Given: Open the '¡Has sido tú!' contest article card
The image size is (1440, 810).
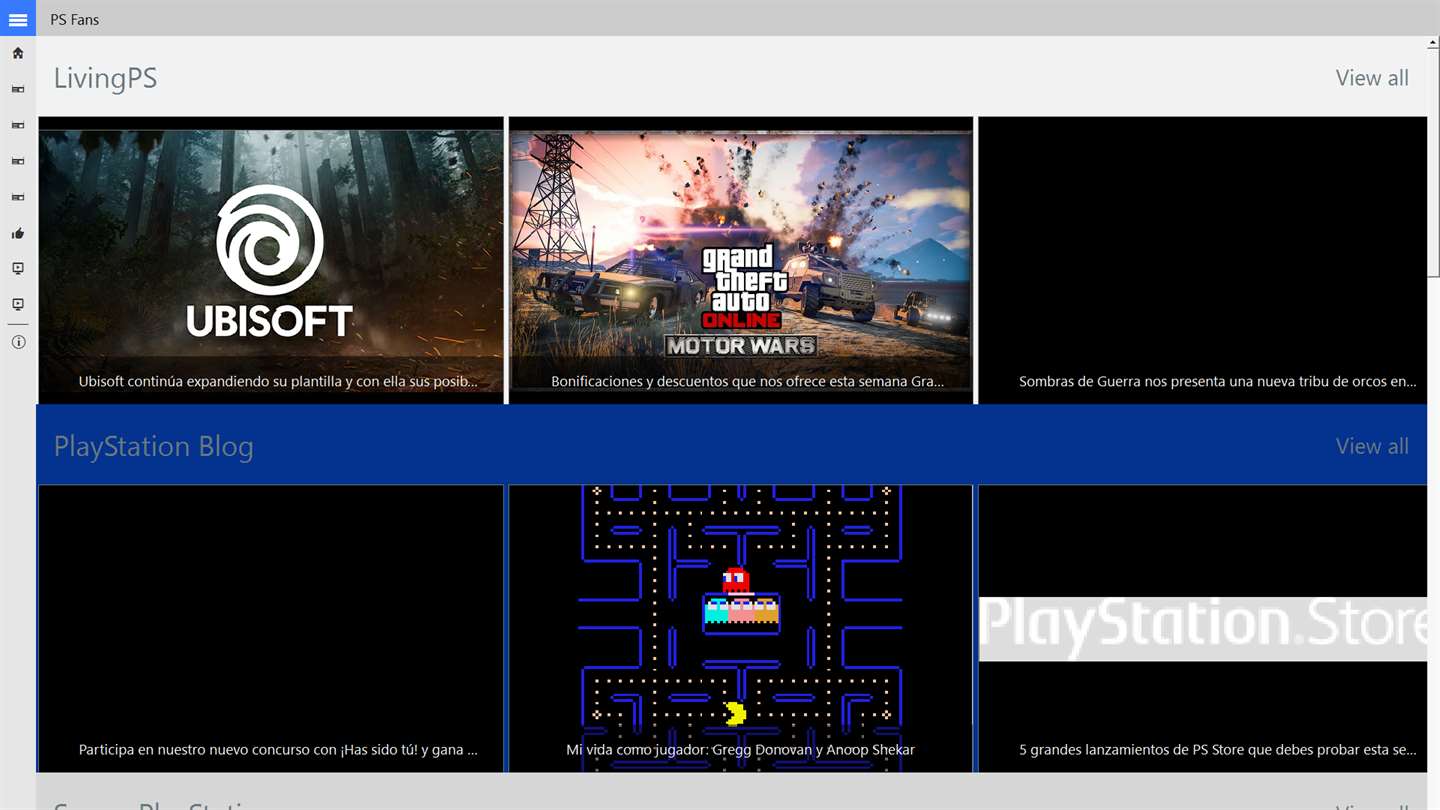Looking at the screenshot, I should (x=271, y=629).
